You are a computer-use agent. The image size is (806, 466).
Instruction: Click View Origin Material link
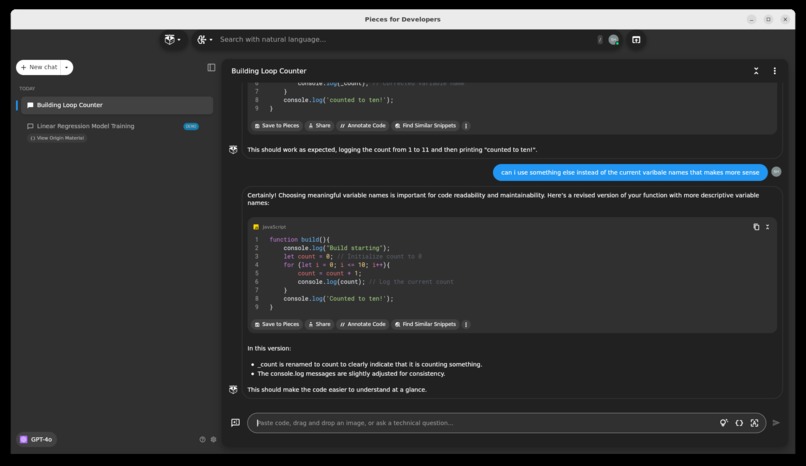coord(57,138)
